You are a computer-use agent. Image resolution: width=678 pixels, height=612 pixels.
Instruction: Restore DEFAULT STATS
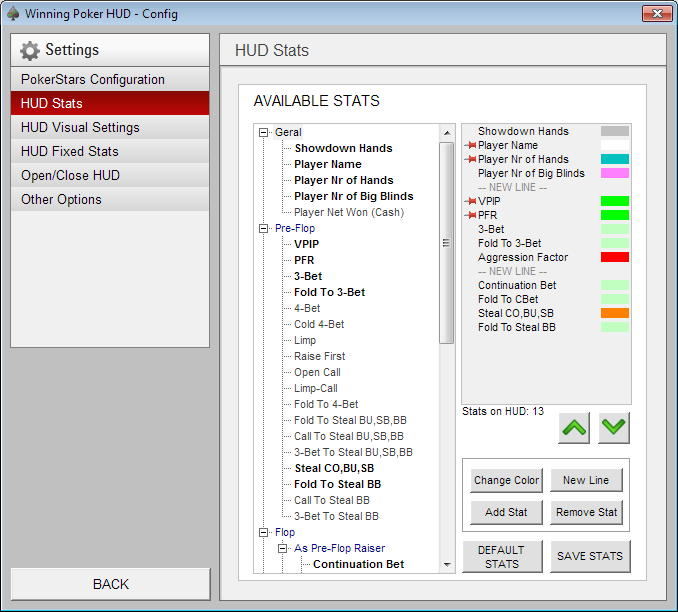point(502,557)
